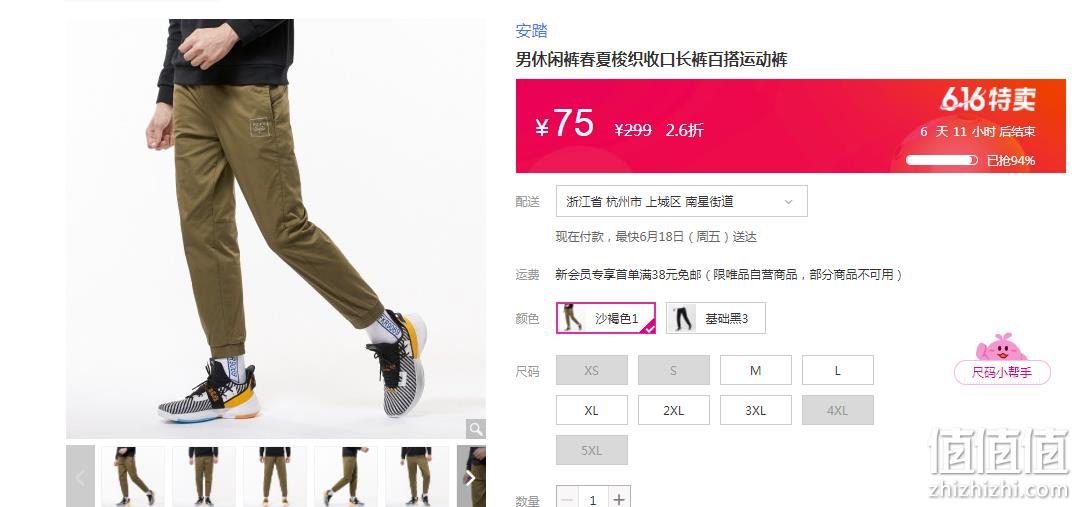Select the fifth product thumbnail
This screenshot has width=1078, height=507.
click(x=417, y=477)
